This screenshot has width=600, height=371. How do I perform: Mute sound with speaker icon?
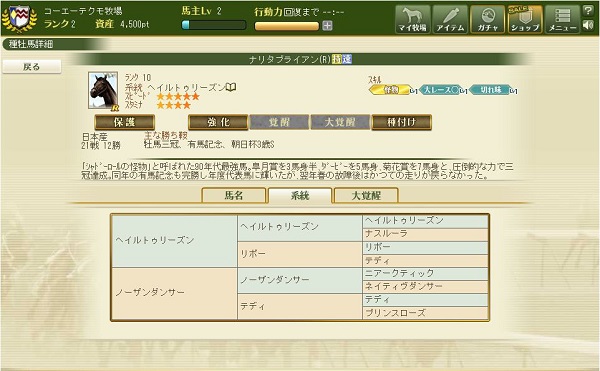tap(588, 25)
